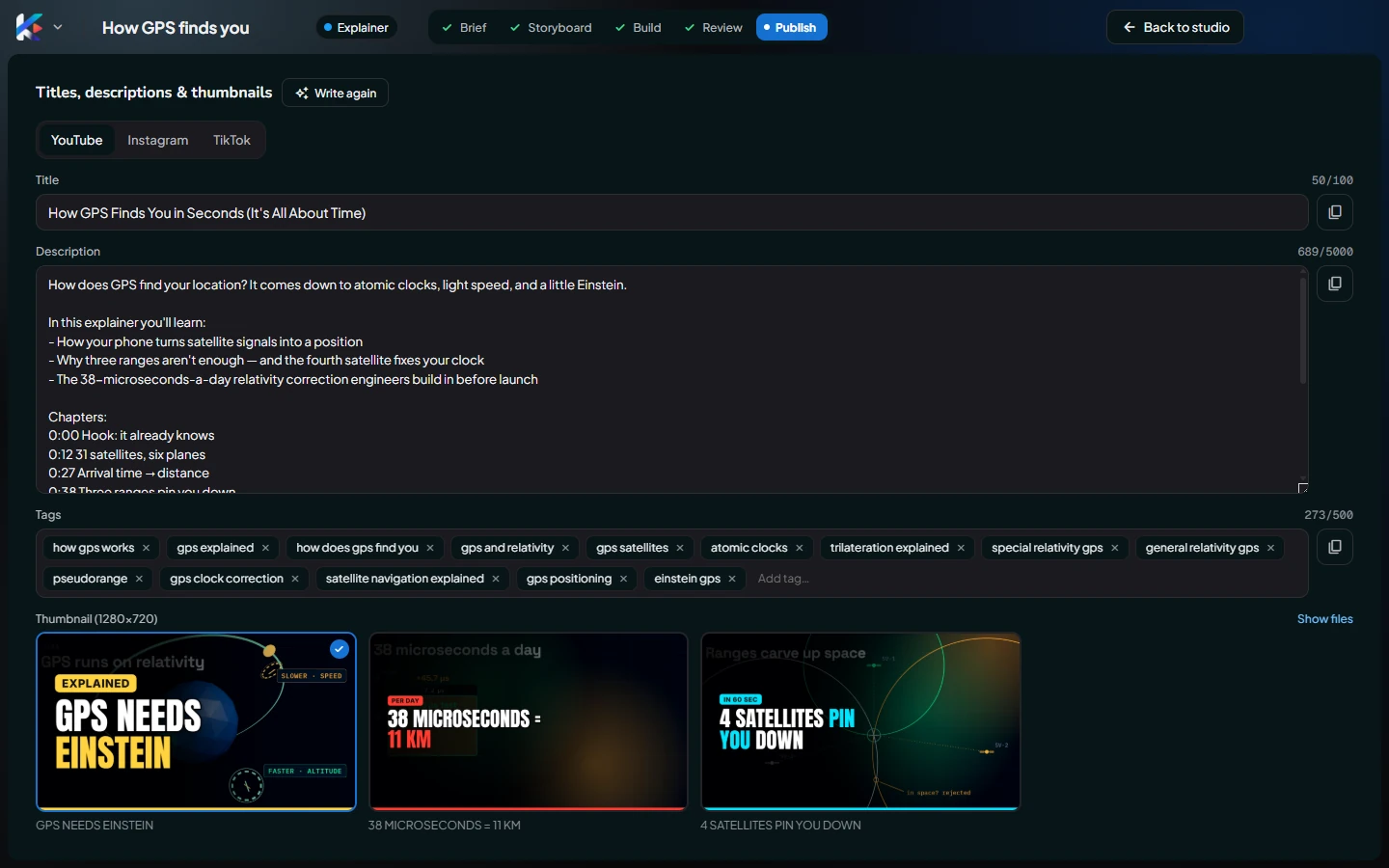1389x868 pixels.
Task: Switch to the YouTube platform tab
Action: tap(76, 140)
